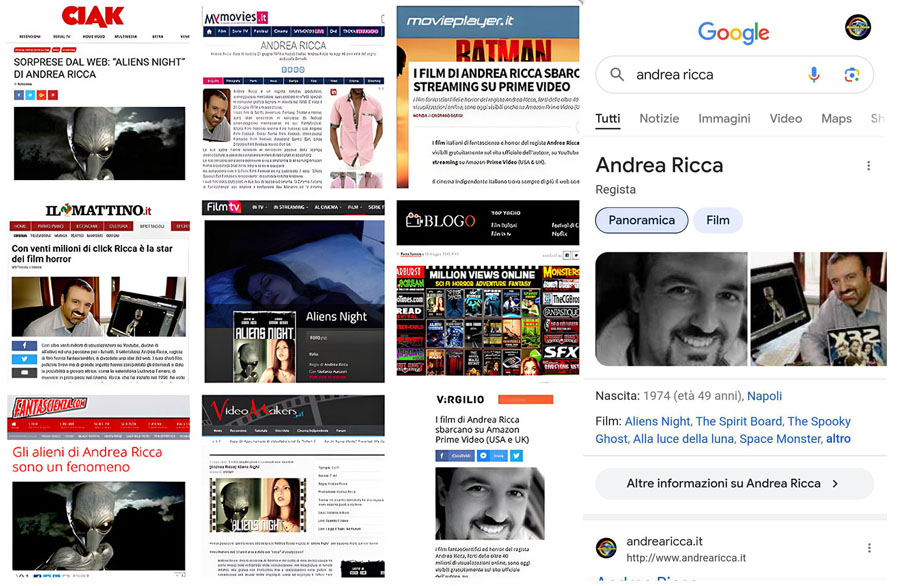900x586 pixels.
Task: Click the Twitter share icon under CIAK headline
Action: pyautogui.click(x=30, y=95)
